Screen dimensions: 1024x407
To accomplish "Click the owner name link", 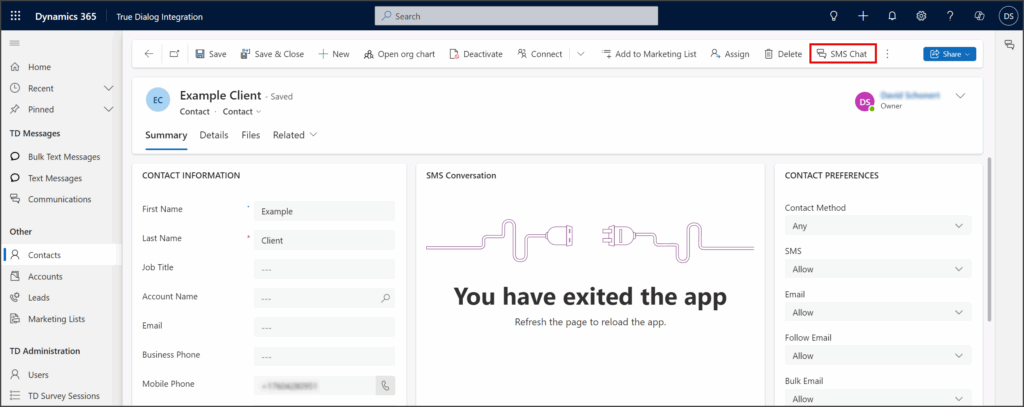I will (910, 95).
